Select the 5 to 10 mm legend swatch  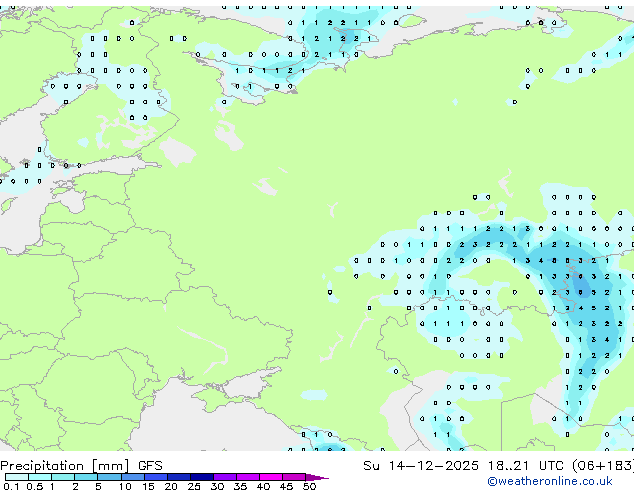(109, 477)
